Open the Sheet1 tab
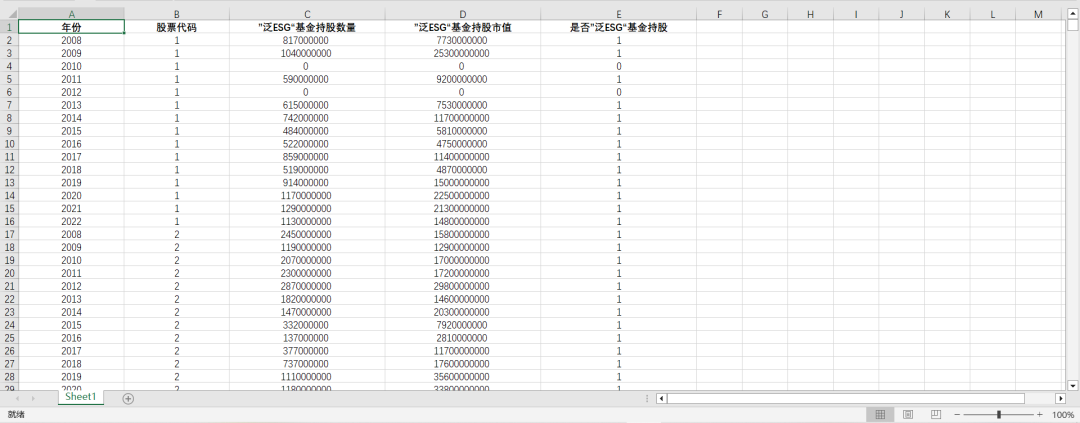1080x423 pixels. coord(80,397)
